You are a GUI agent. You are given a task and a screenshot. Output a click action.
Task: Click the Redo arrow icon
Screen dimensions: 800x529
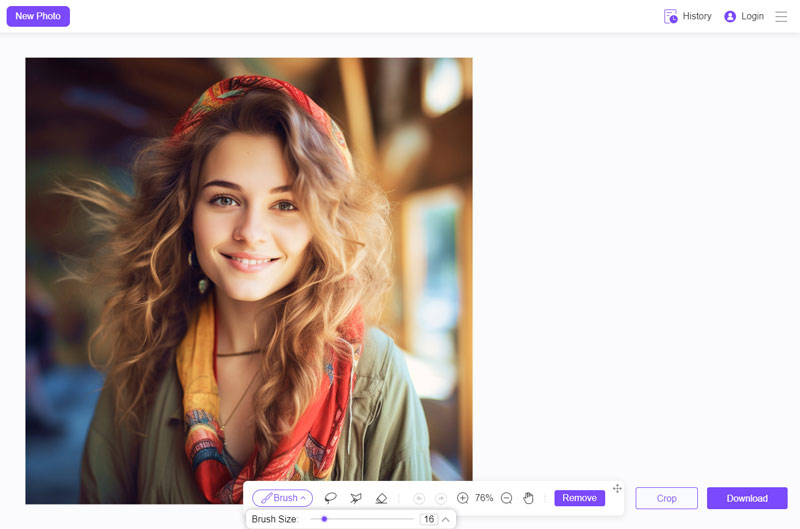441,498
